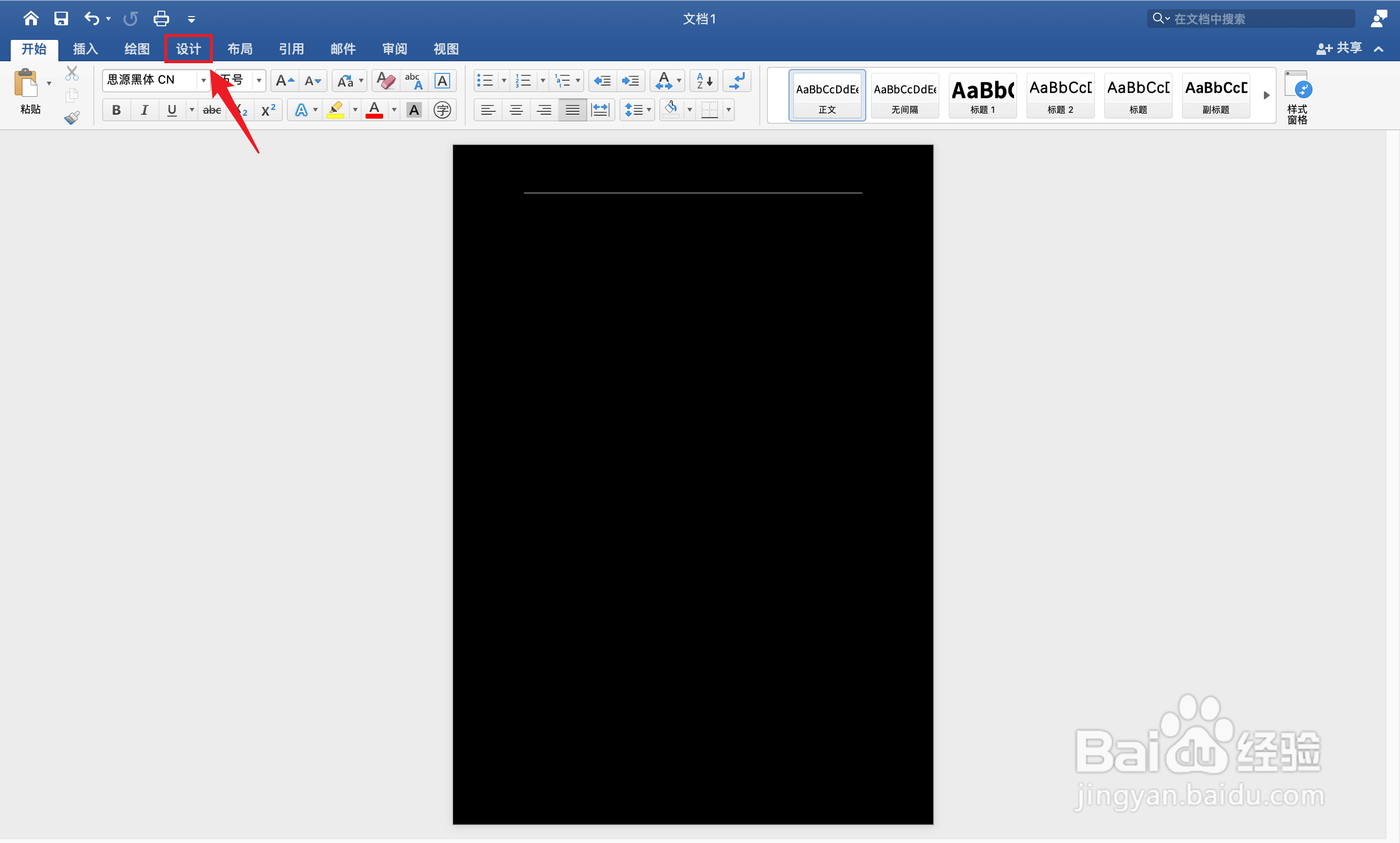The image size is (1400, 843).
Task: Click the Superscript x² icon
Action: (268, 110)
